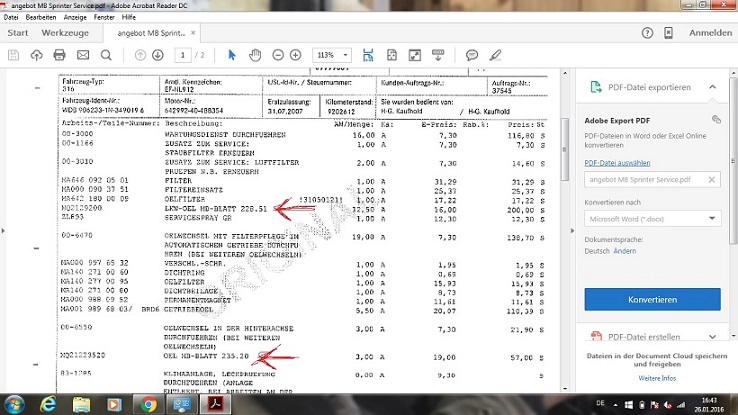Open the Bearbeiten menu
The image size is (738, 415).
tap(40, 18)
